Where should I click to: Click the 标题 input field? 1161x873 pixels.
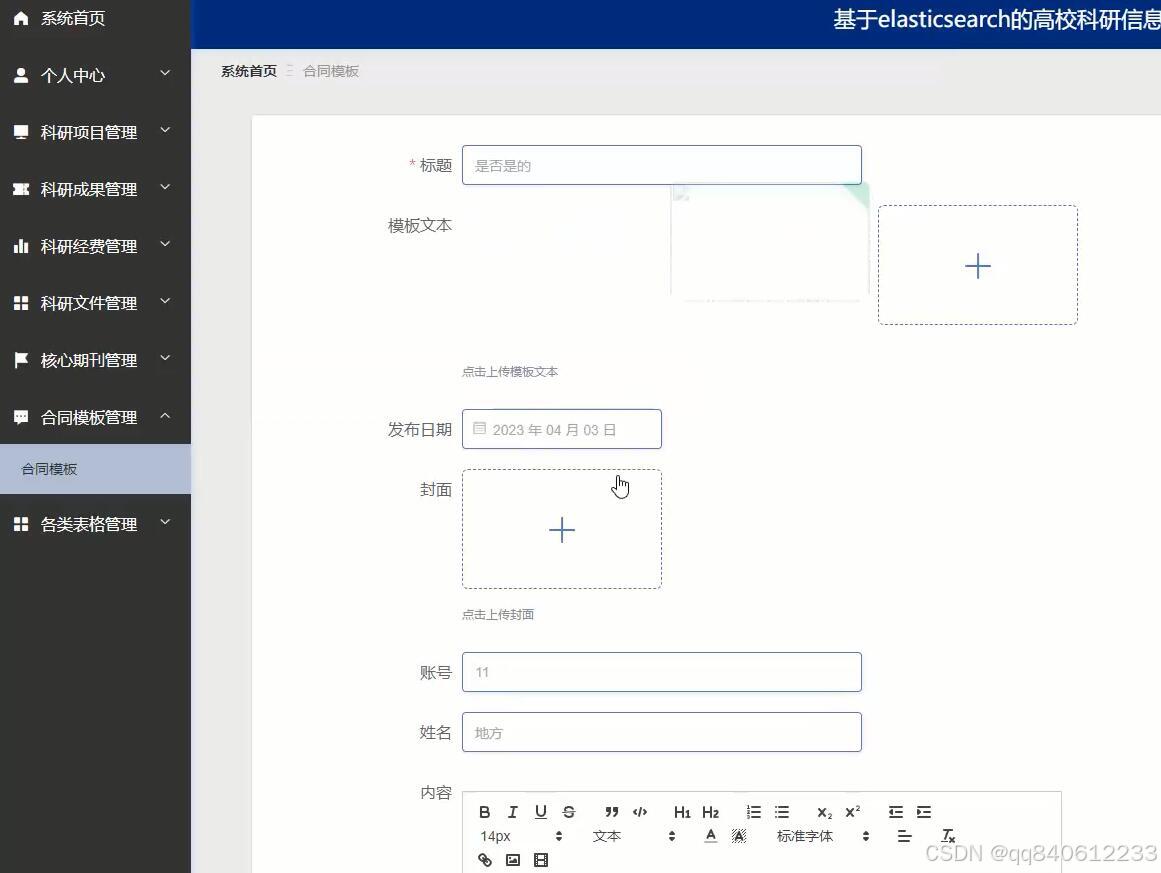tap(662, 165)
